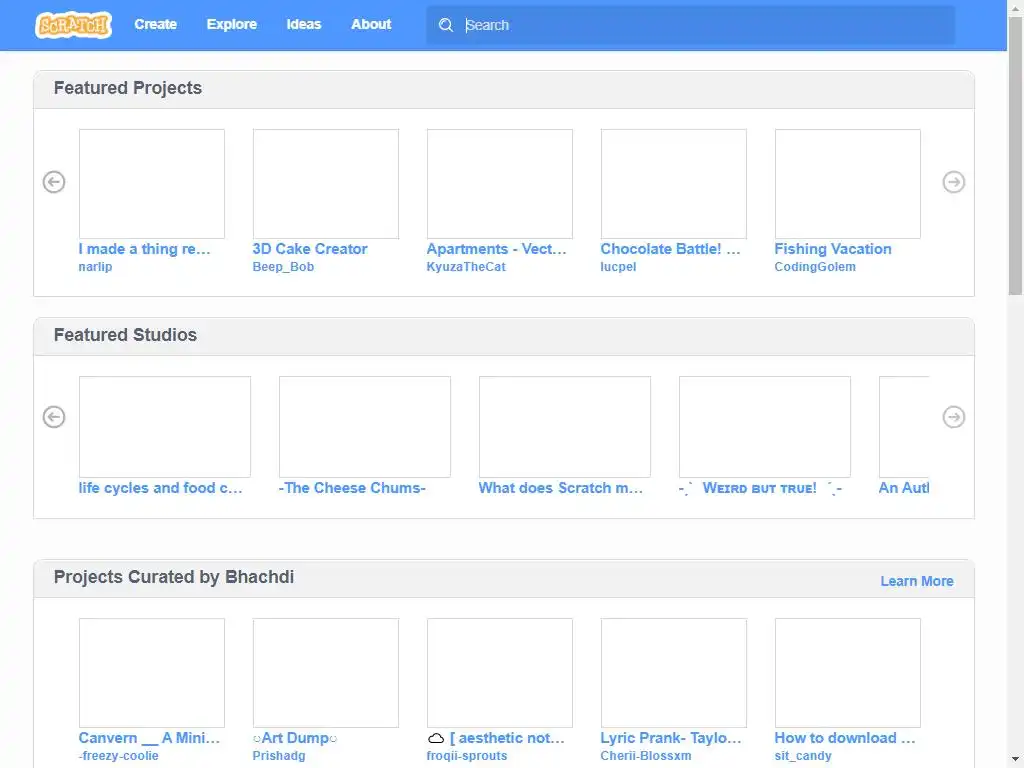
Task: Open '[ aesthetic not…' project title
Action: click(x=496, y=738)
